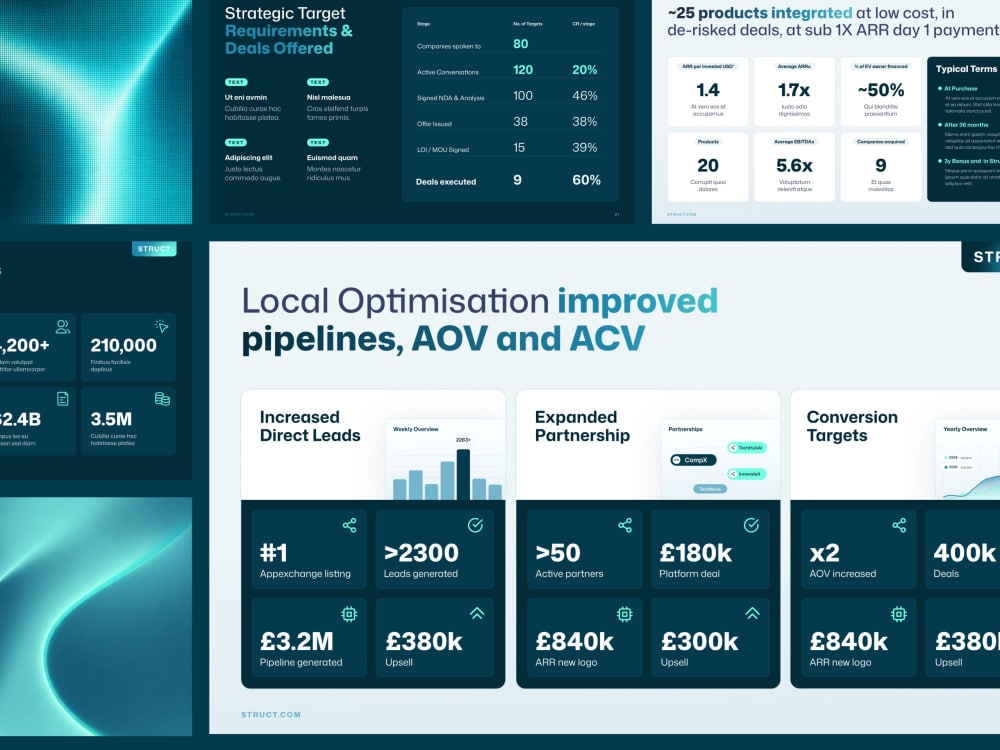
Task: Select the Techtious chip in Partnerships diagram
Action: [710, 489]
